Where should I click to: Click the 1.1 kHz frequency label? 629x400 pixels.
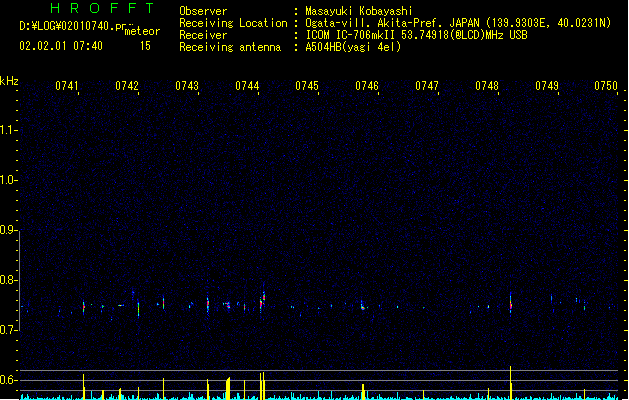pyautogui.click(x=8, y=130)
